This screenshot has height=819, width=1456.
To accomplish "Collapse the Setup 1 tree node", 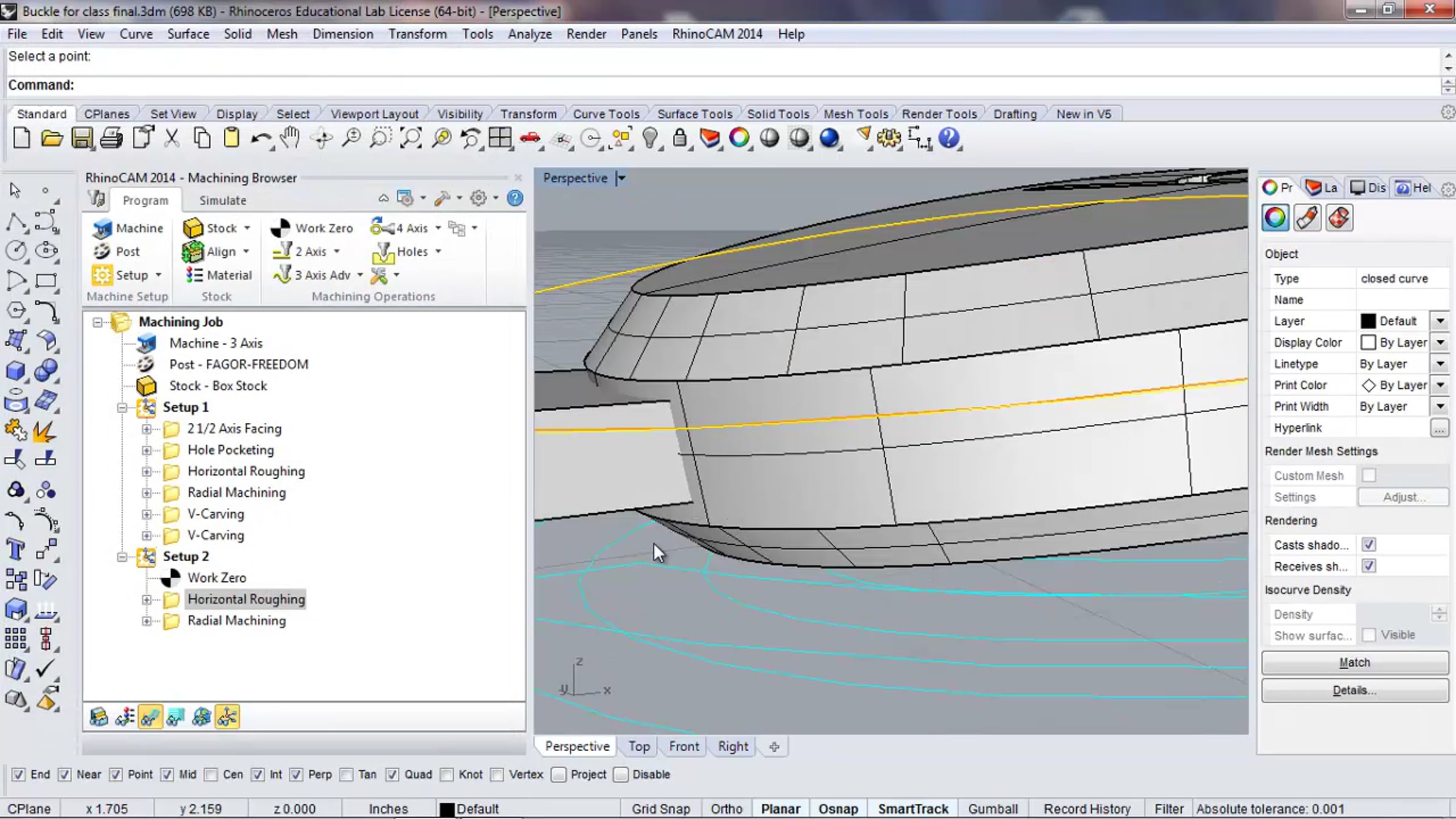I will click(x=122, y=408).
